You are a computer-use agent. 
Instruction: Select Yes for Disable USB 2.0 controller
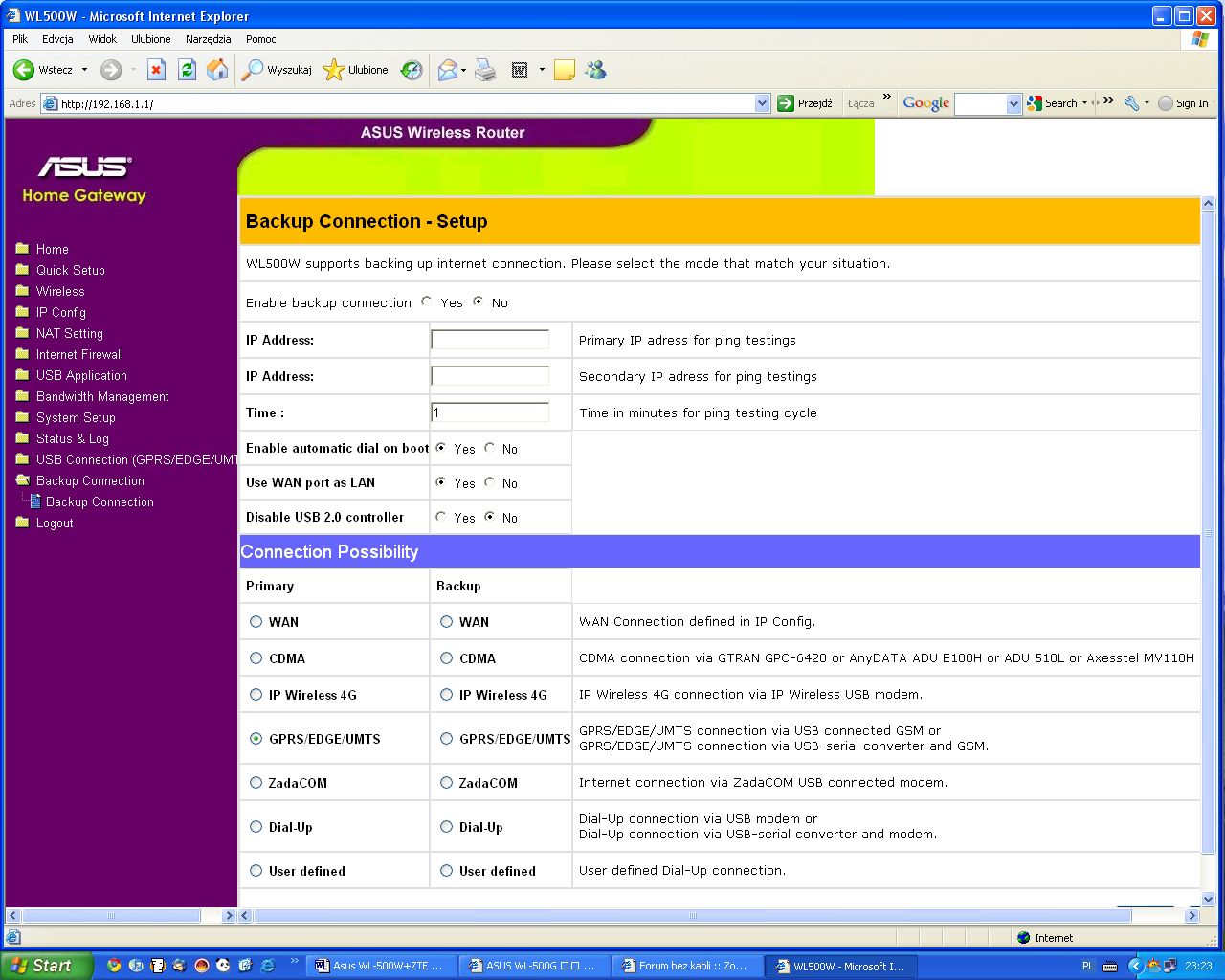pyautogui.click(x=441, y=517)
